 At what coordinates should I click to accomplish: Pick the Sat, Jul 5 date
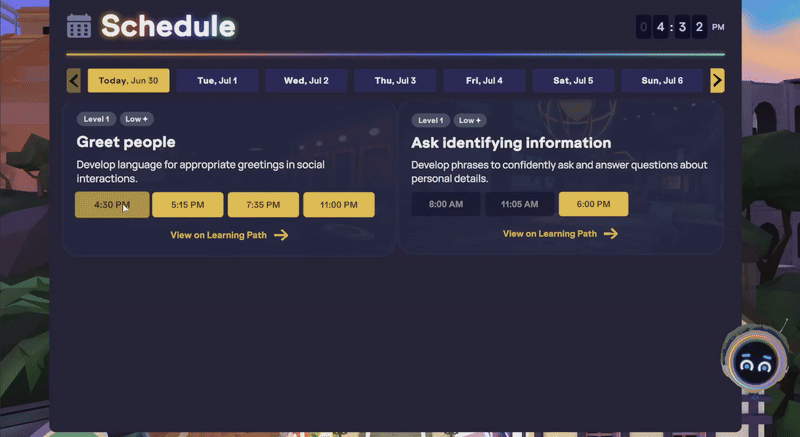pyautogui.click(x=572, y=81)
